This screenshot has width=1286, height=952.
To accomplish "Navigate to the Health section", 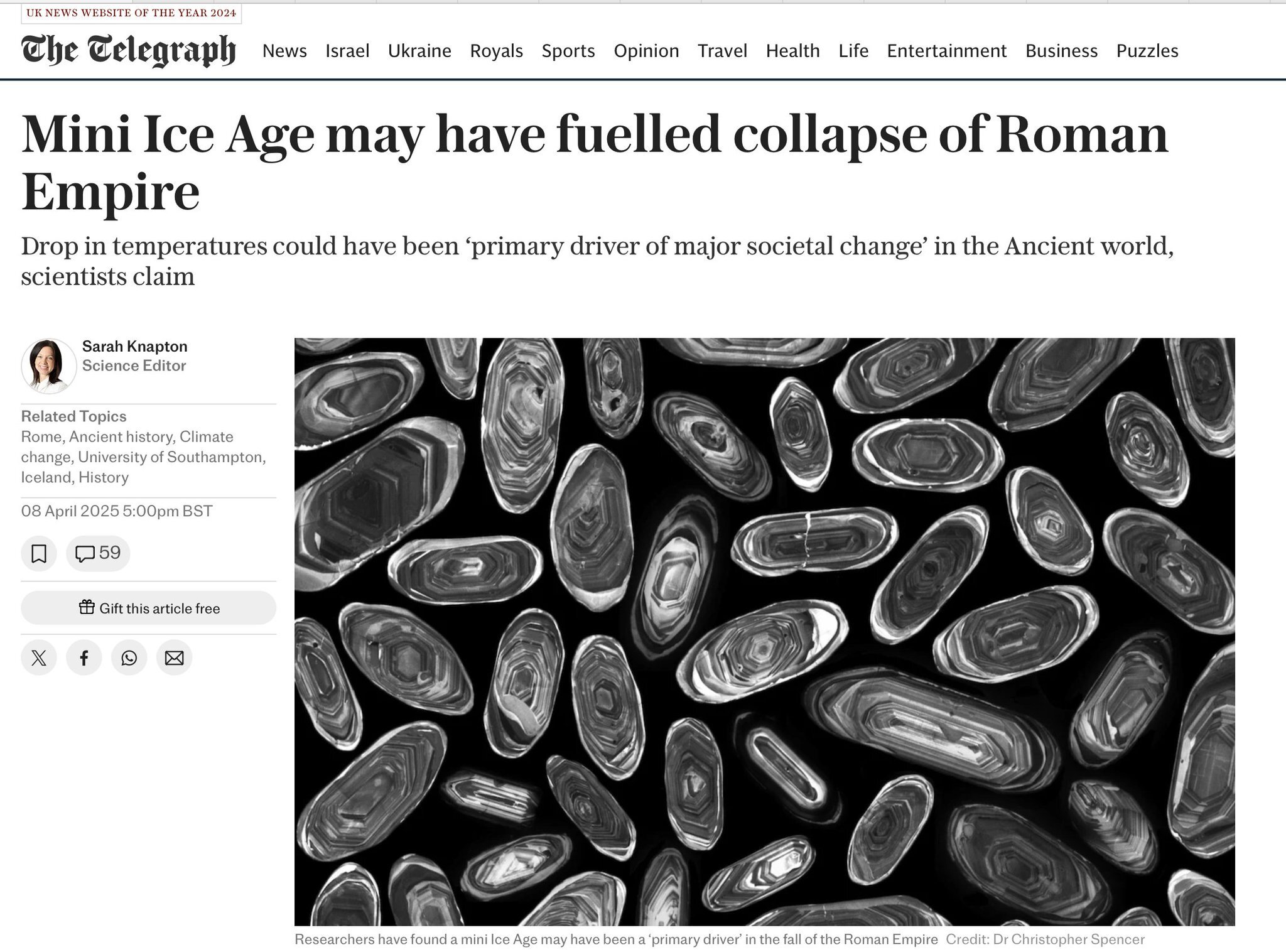I will tap(792, 51).
